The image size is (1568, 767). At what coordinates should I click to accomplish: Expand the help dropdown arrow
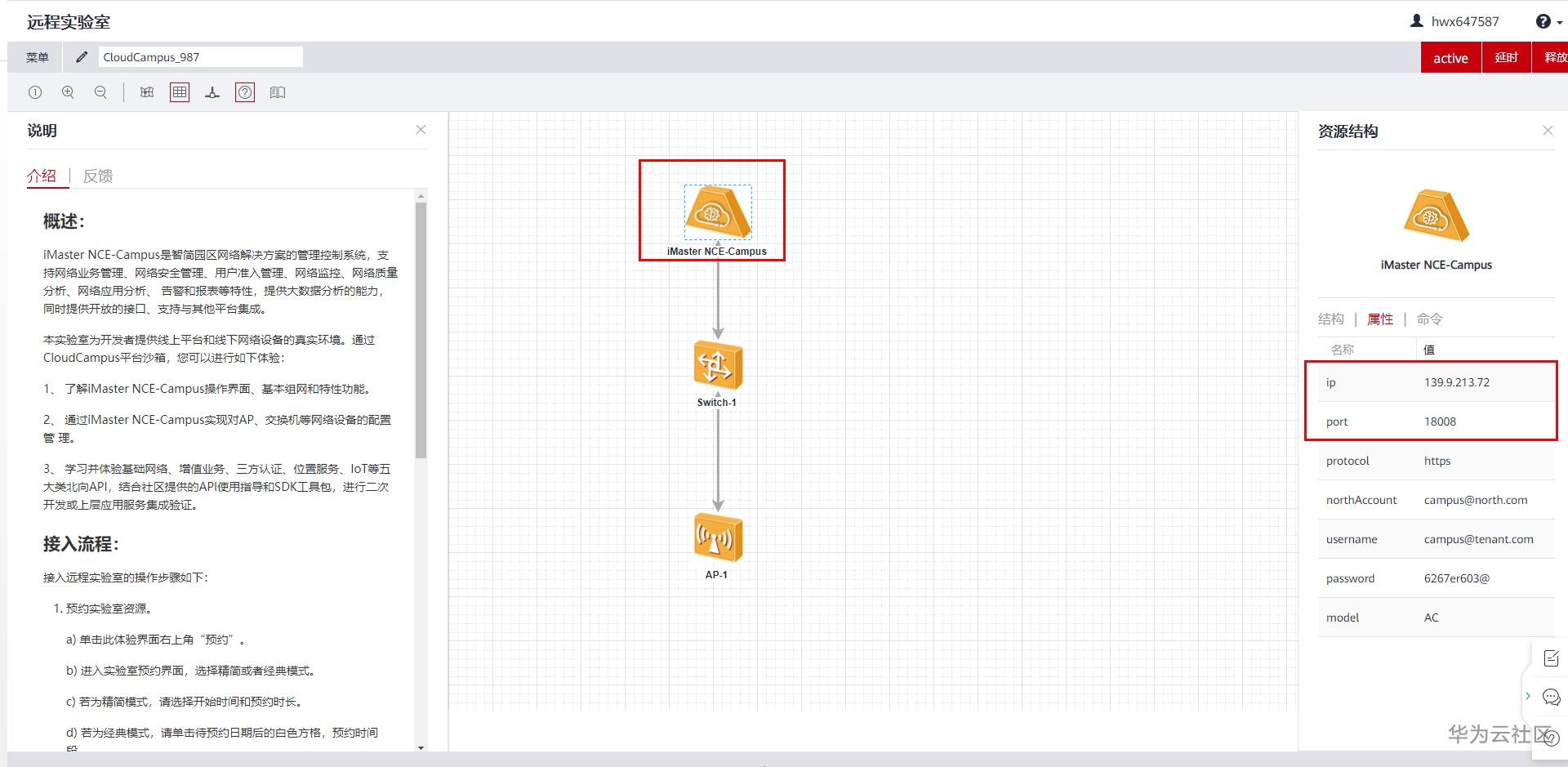[1560, 23]
